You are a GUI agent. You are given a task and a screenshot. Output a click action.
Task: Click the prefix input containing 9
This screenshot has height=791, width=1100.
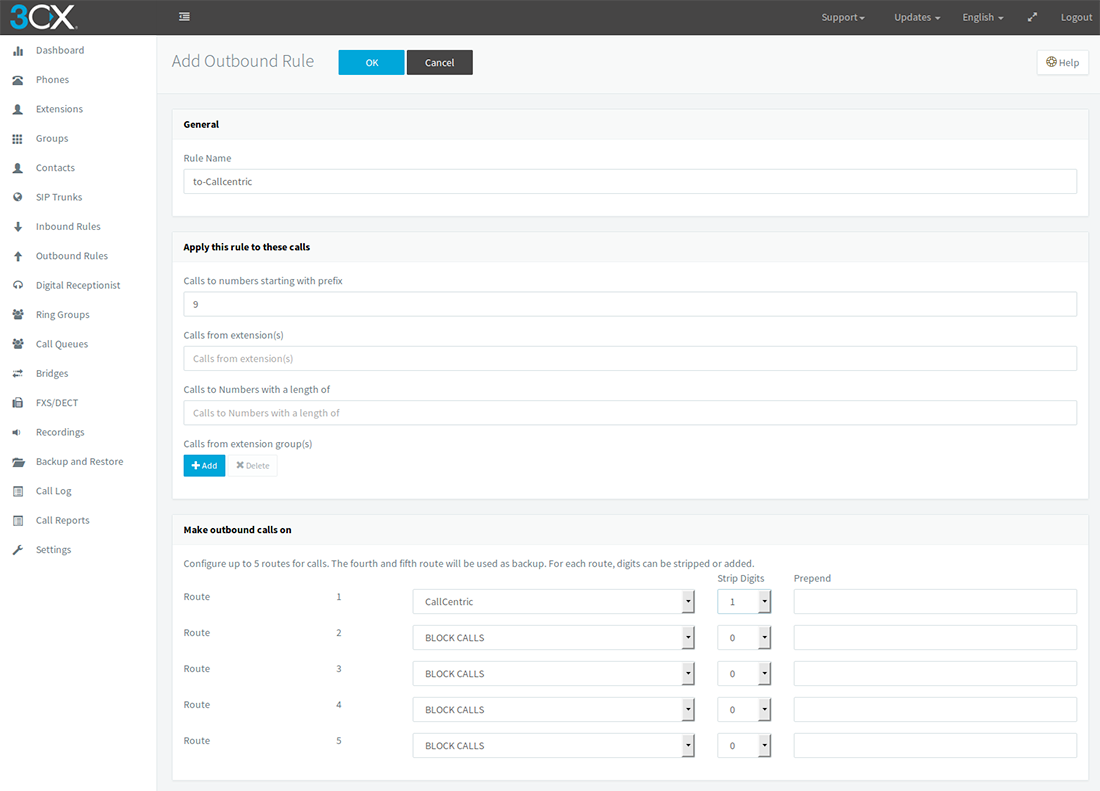pyautogui.click(x=630, y=304)
